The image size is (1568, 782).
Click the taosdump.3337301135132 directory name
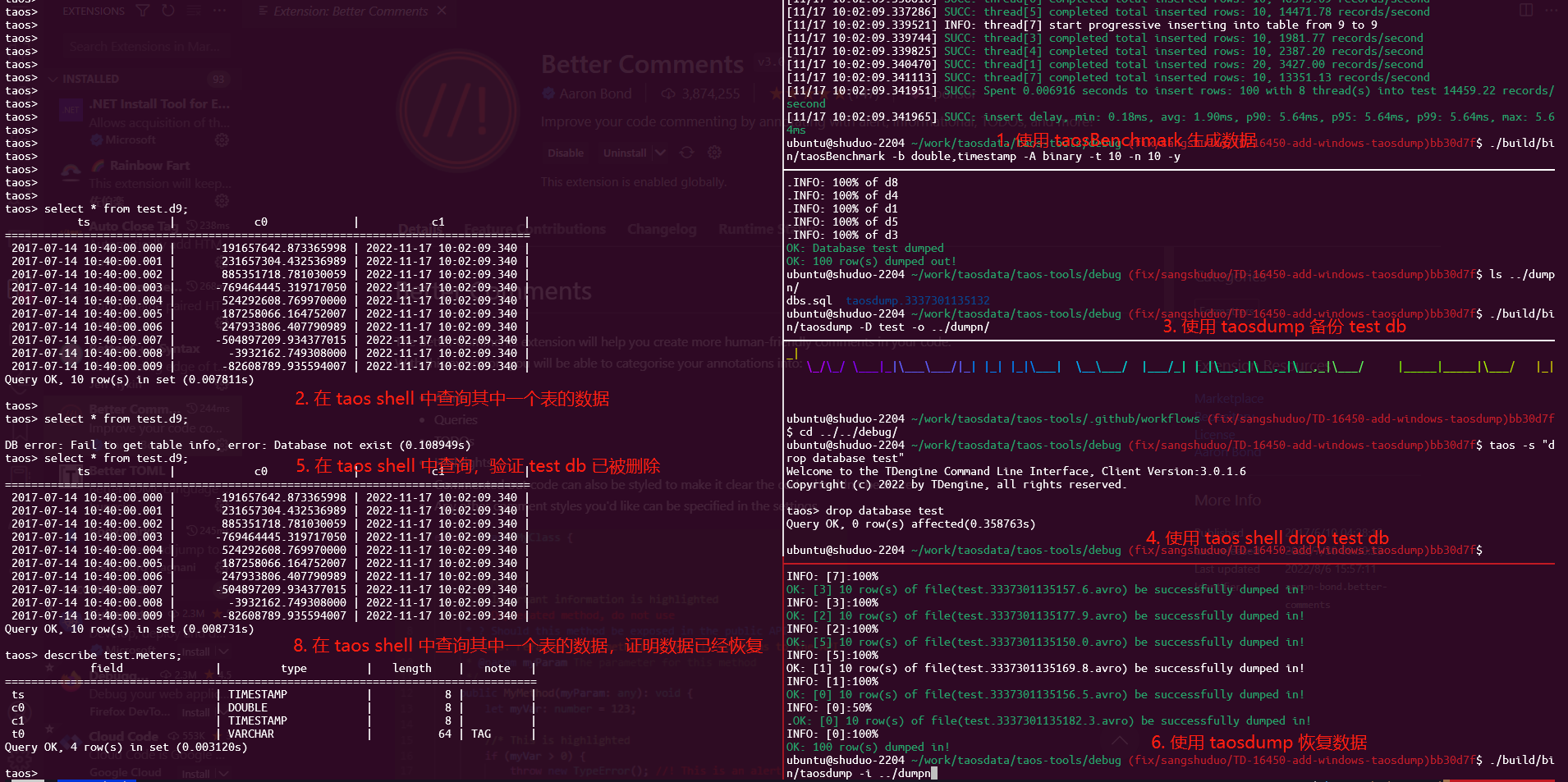pos(918,301)
